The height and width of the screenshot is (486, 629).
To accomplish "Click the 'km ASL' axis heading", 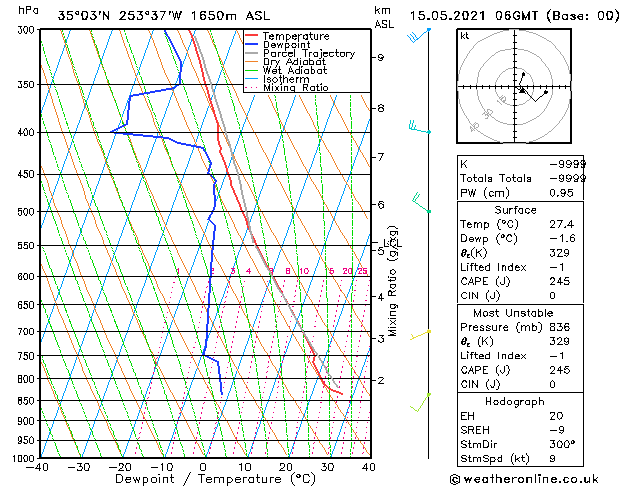I will click(383, 17).
